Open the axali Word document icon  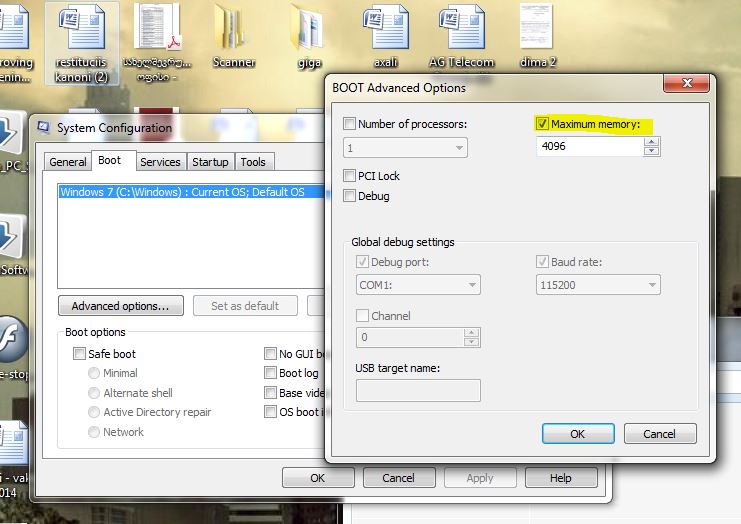click(x=386, y=37)
